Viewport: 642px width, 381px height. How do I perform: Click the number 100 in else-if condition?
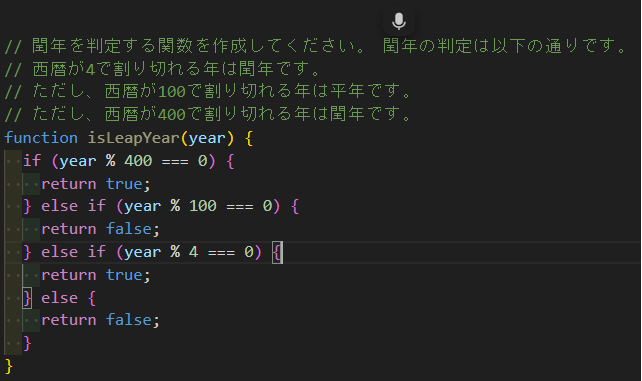pyautogui.click(x=203, y=206)
